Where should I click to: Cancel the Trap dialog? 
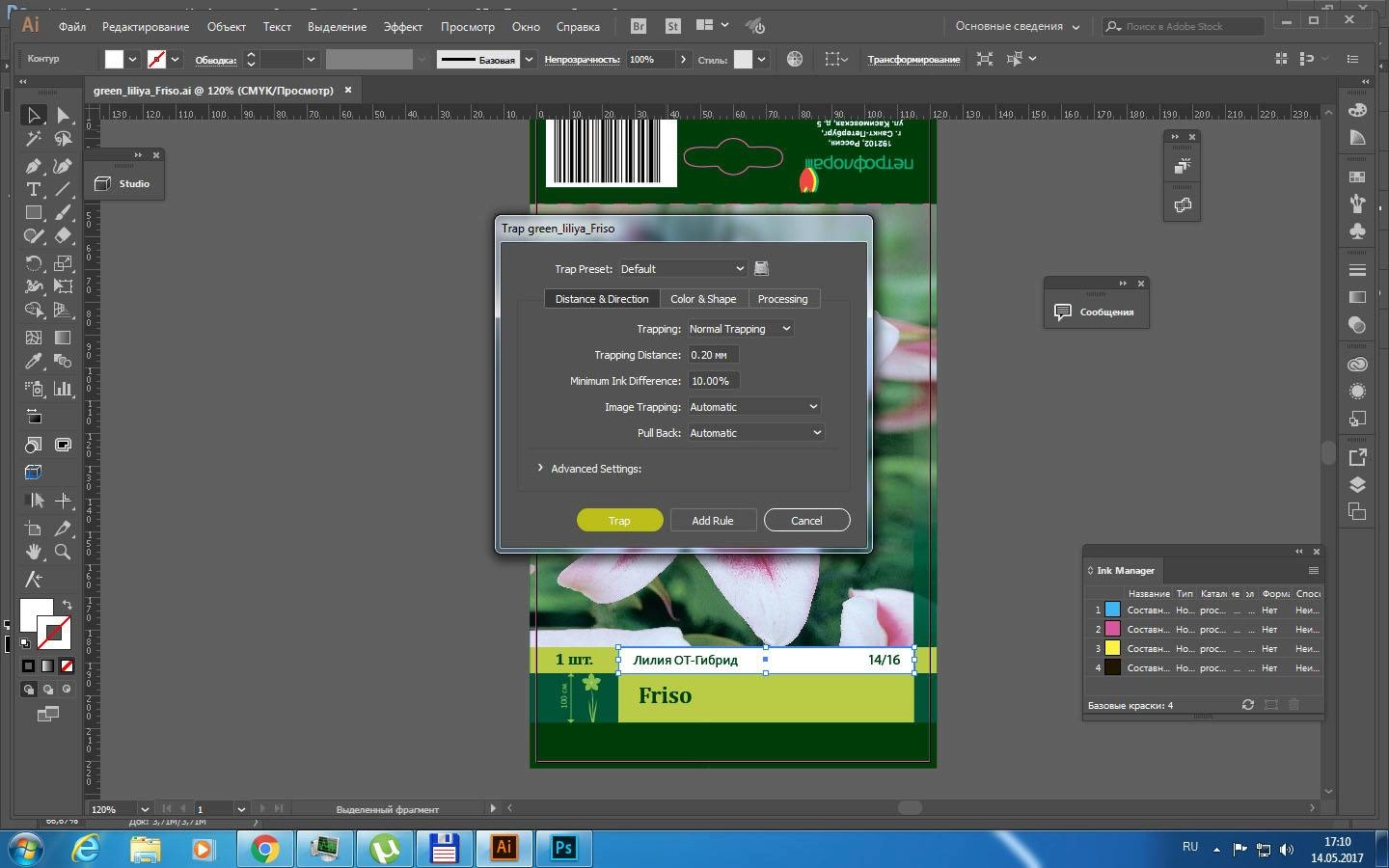[x=806, y=520]
